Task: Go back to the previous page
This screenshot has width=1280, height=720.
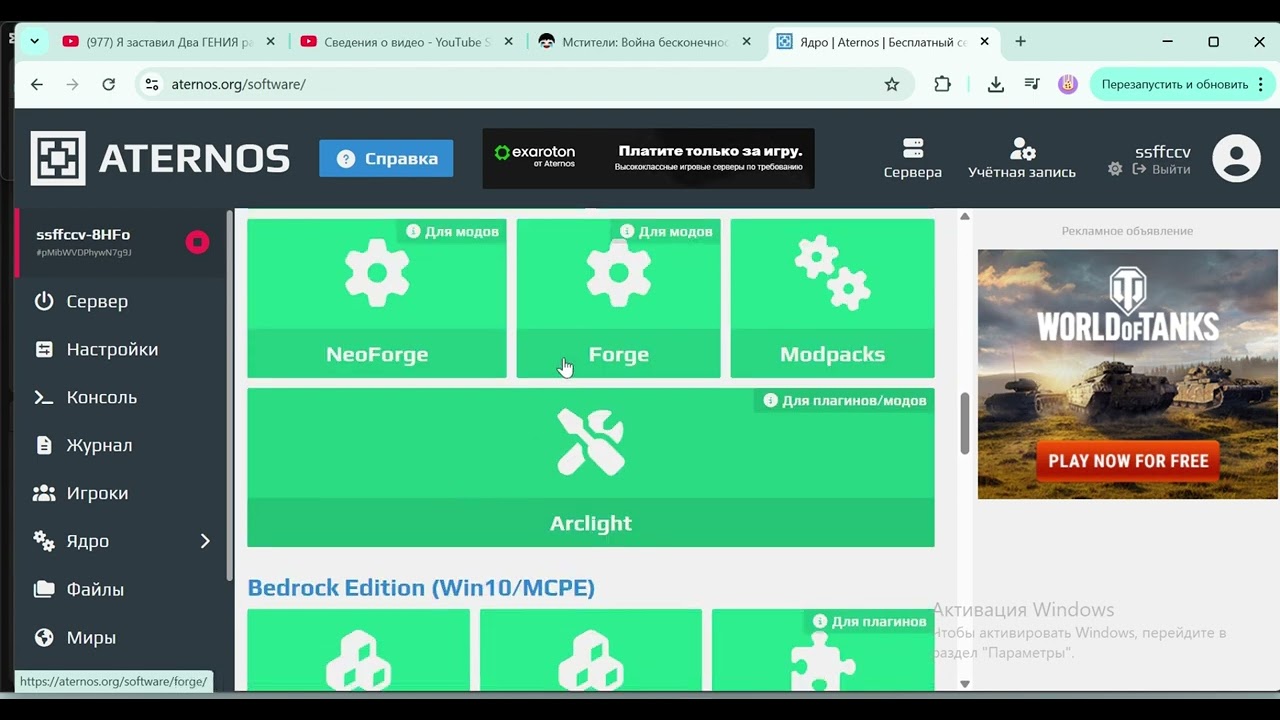Action: pos(37,85)
